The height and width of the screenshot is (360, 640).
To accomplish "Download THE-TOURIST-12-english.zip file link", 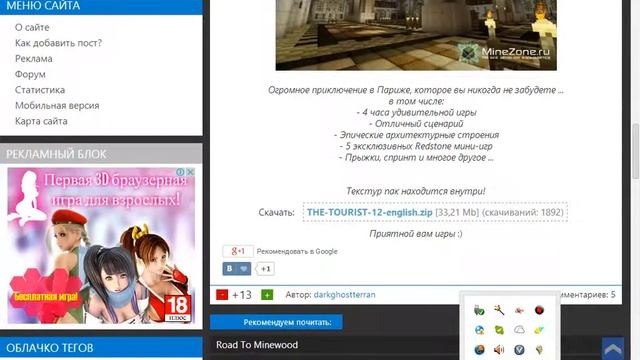I will 369,212.
